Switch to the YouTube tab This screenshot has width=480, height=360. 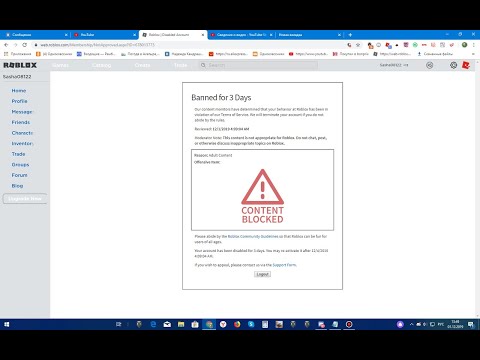click(x=104, y=35)
